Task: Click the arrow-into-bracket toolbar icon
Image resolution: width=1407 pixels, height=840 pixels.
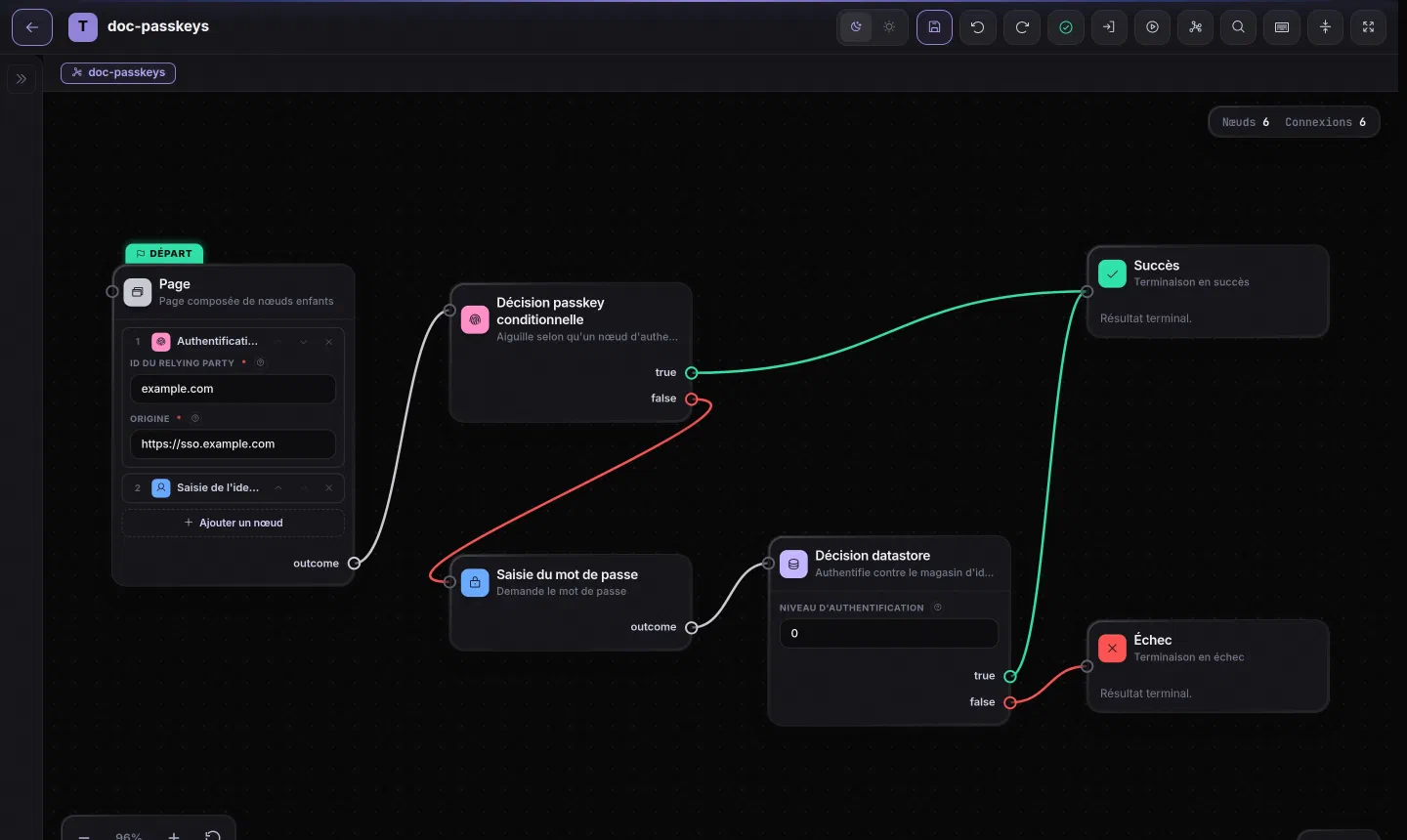Action: (x=1109, y=27)
